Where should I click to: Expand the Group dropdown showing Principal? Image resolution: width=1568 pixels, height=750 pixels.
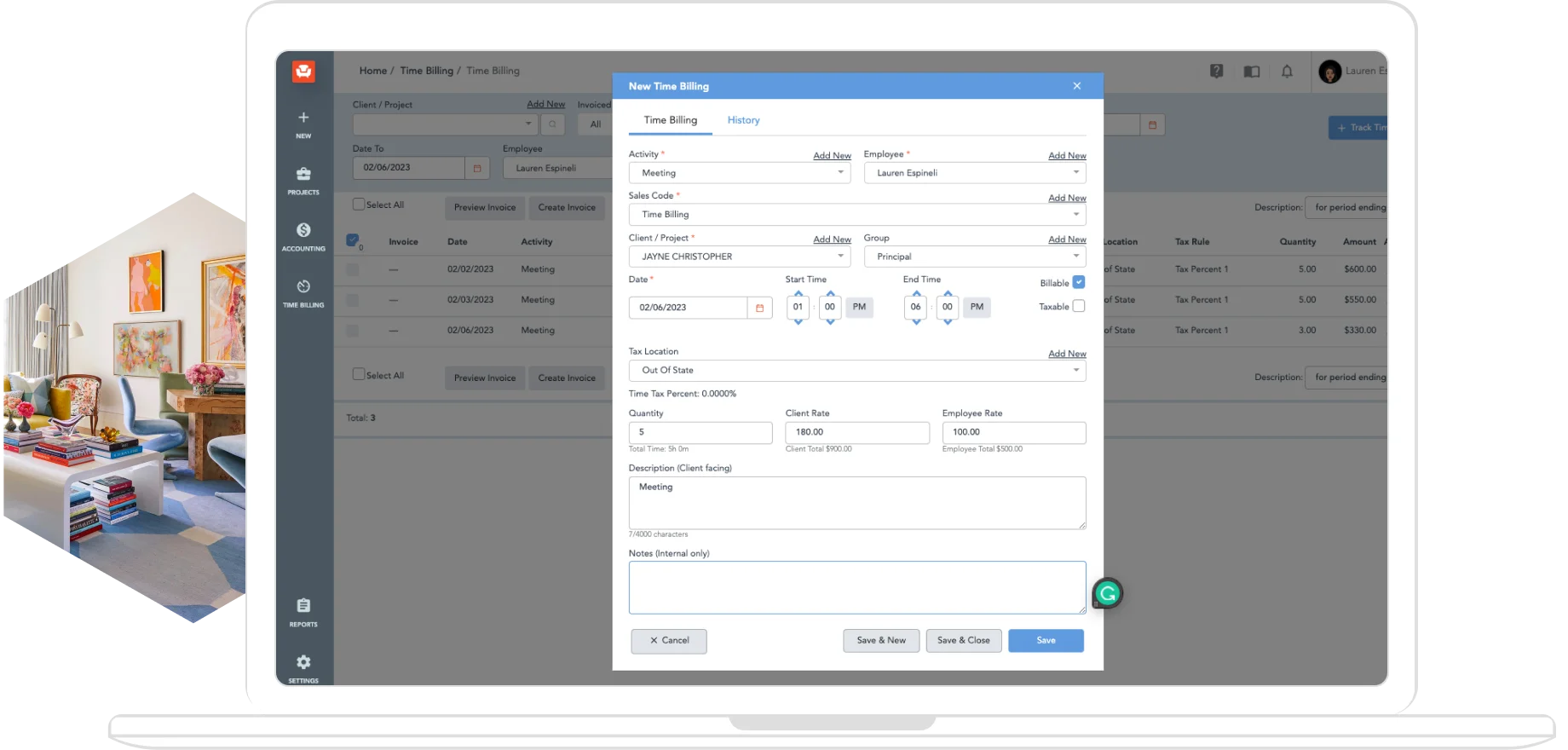(974, 257)
